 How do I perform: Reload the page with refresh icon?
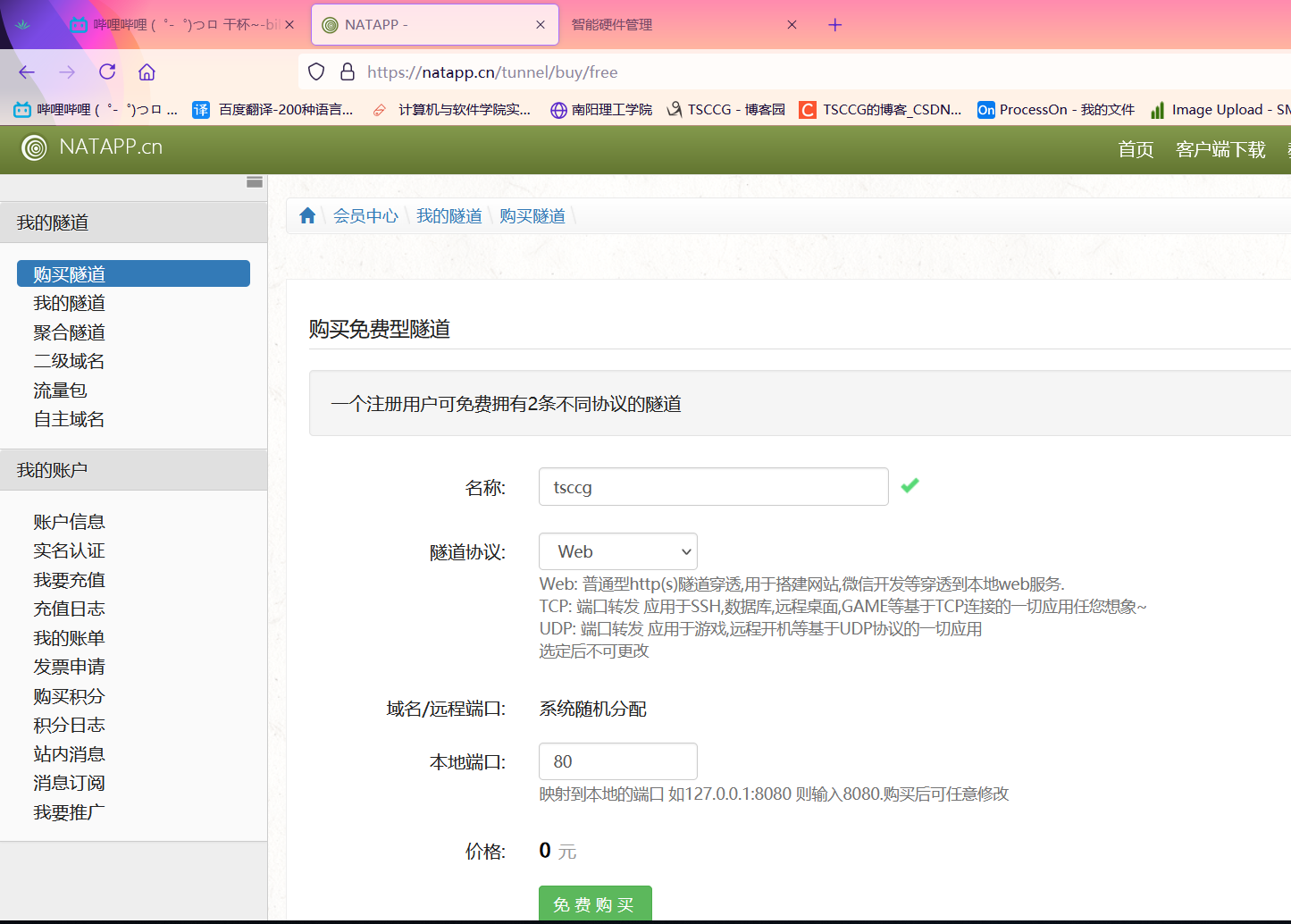(107, 72)
